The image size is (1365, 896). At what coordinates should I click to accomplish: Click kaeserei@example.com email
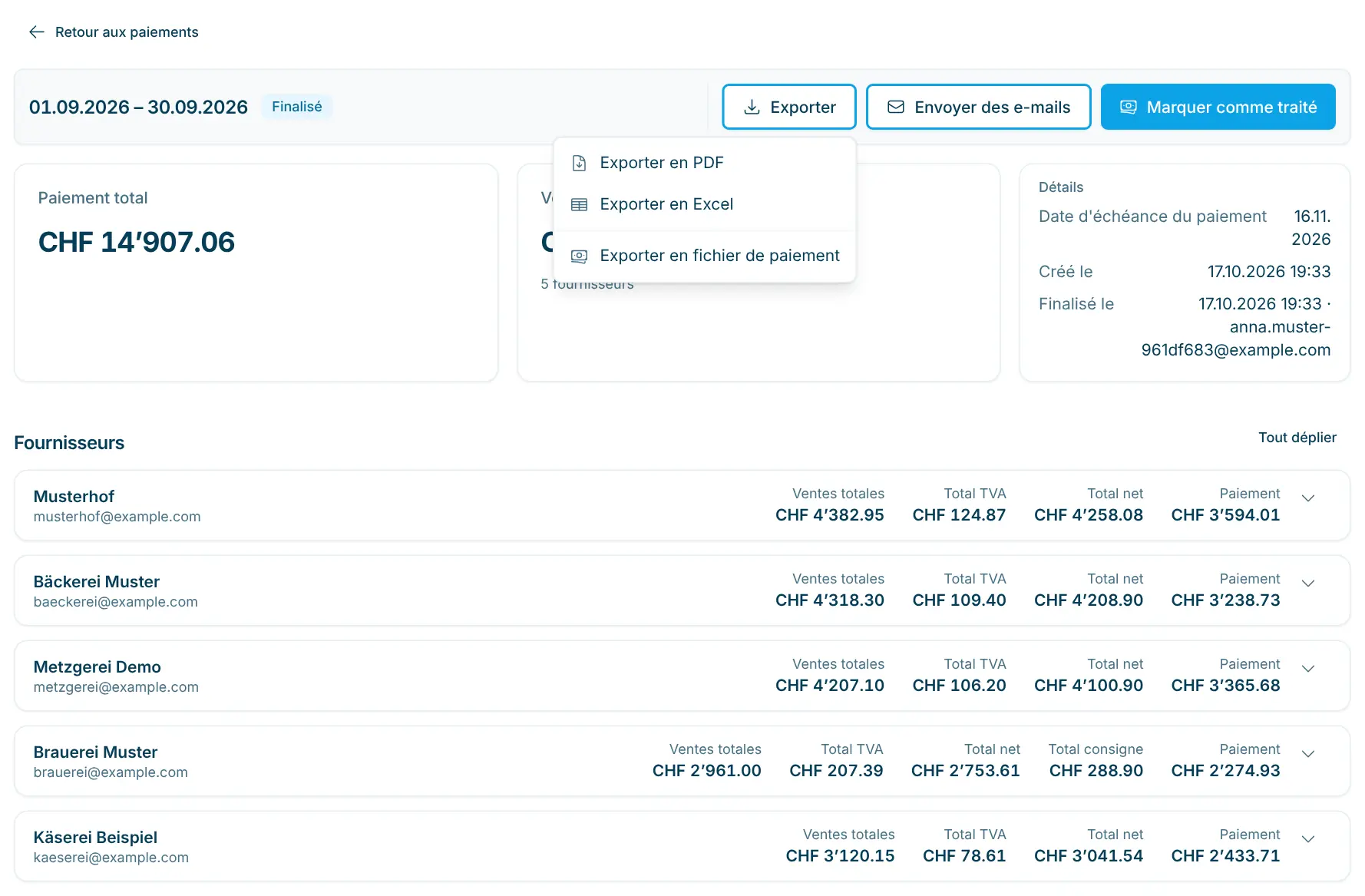pos(111,858)
